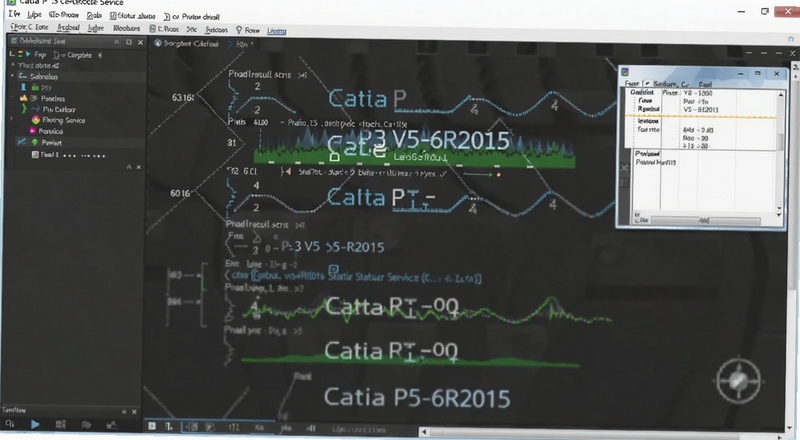Click the second icon in the bottom viewport bar
The image size is (800, 440).
[x=169, y=426]
